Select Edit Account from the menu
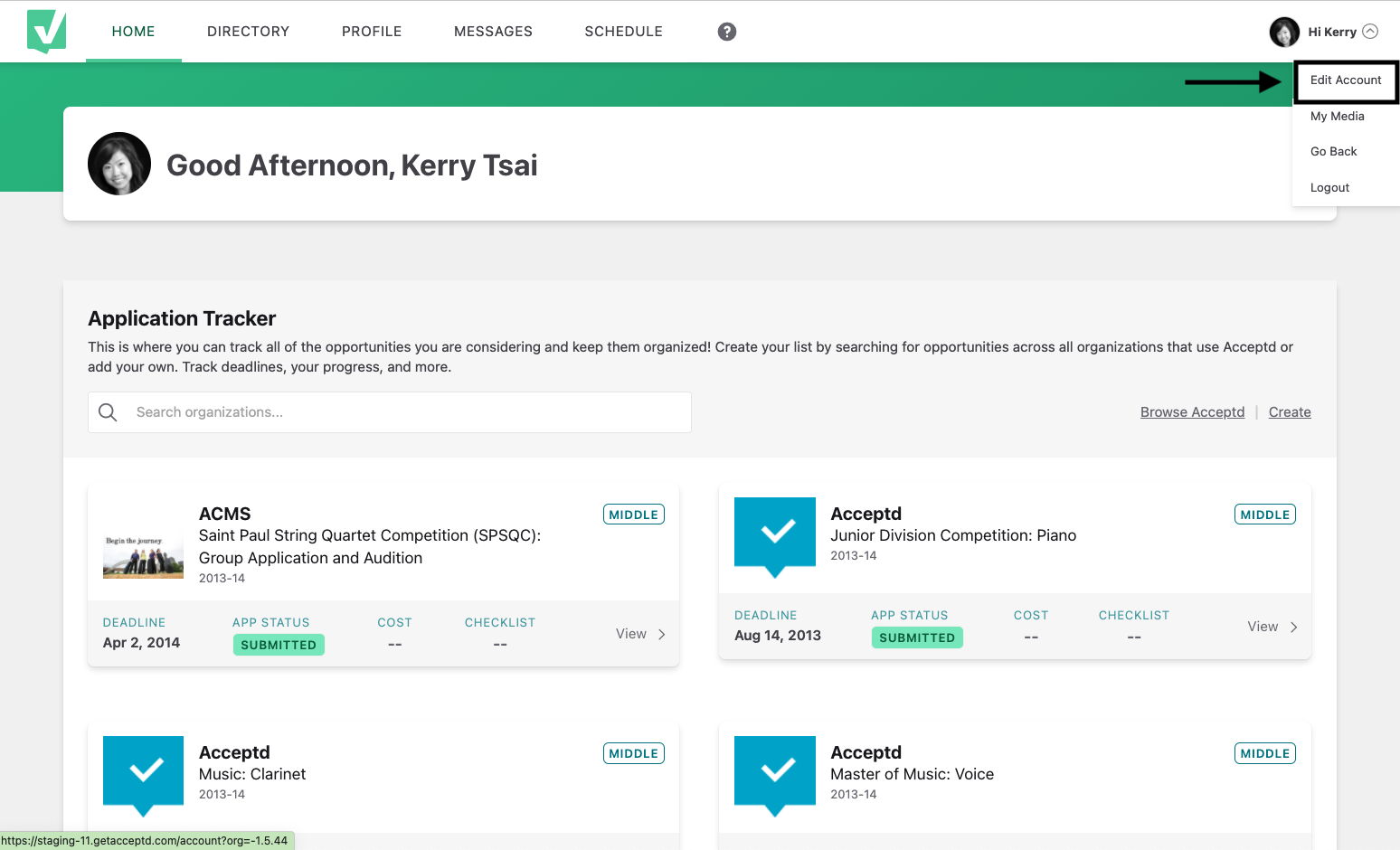Image resolution: width=1400 pixels, height=850 pixels. tap(1346, 80)
